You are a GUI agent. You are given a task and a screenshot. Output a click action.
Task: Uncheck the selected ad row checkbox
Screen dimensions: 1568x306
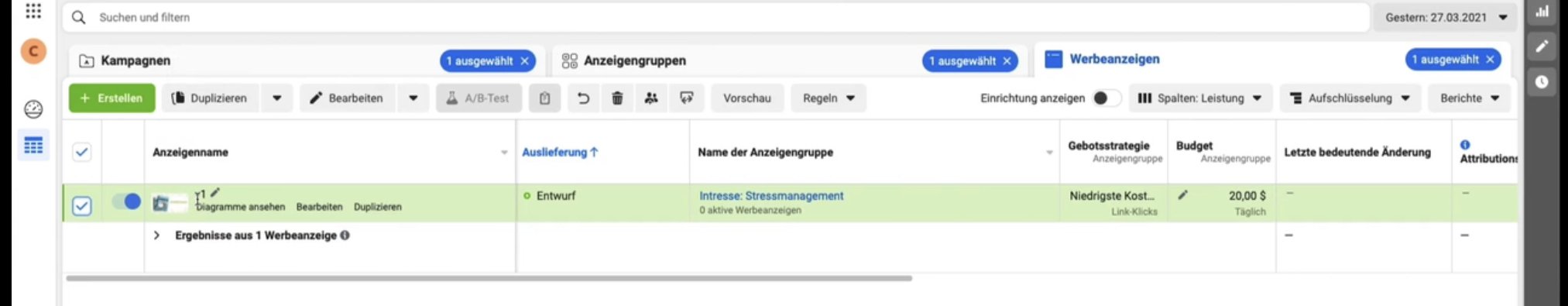(82, 206)
